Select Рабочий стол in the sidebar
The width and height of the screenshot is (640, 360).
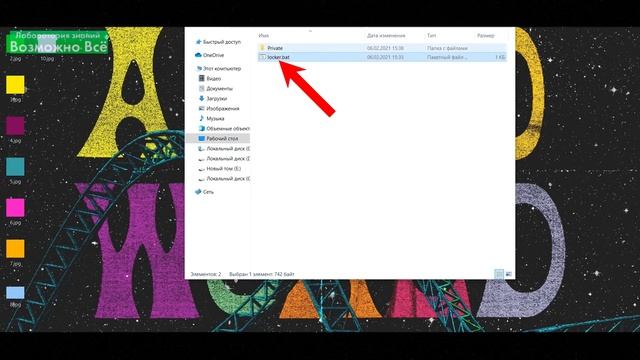[218, 138]
